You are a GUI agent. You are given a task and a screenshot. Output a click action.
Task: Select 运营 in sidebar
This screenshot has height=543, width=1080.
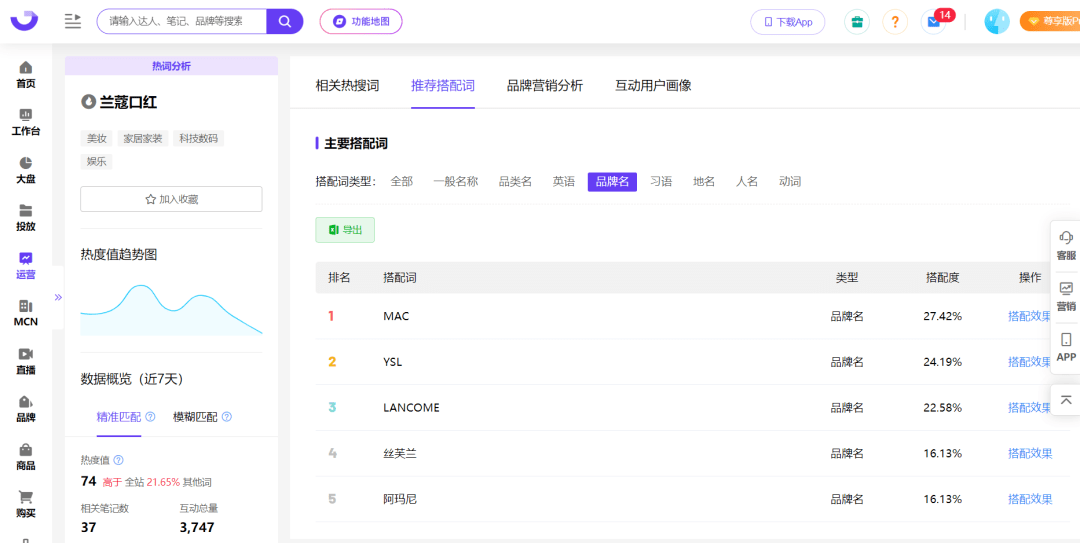25,265
